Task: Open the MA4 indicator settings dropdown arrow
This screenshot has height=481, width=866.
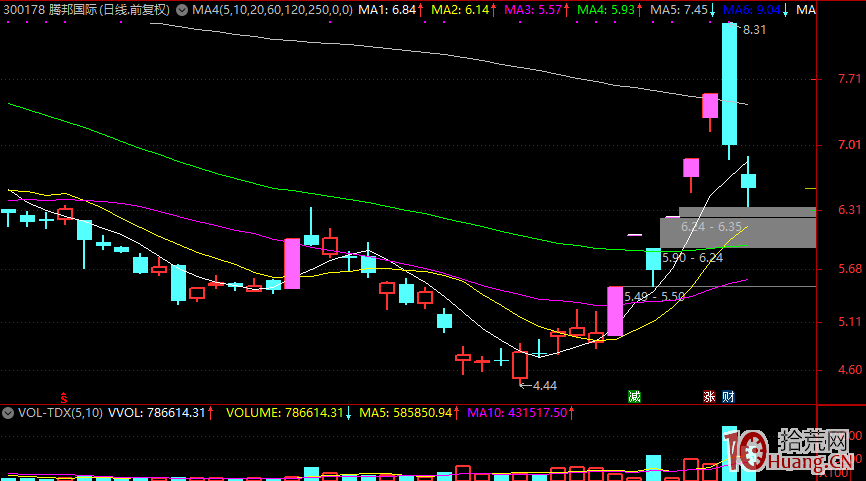Action: (x=182, y=10)
